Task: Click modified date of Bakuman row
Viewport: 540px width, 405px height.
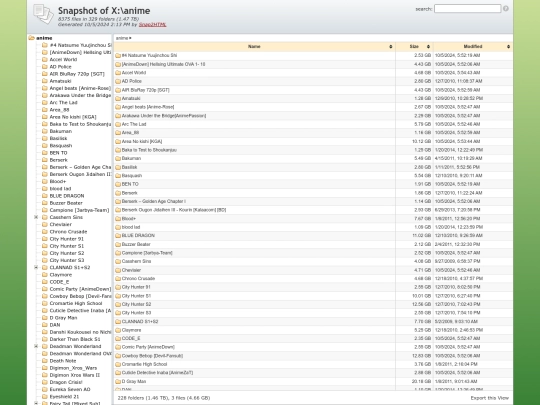Action: 458,159
